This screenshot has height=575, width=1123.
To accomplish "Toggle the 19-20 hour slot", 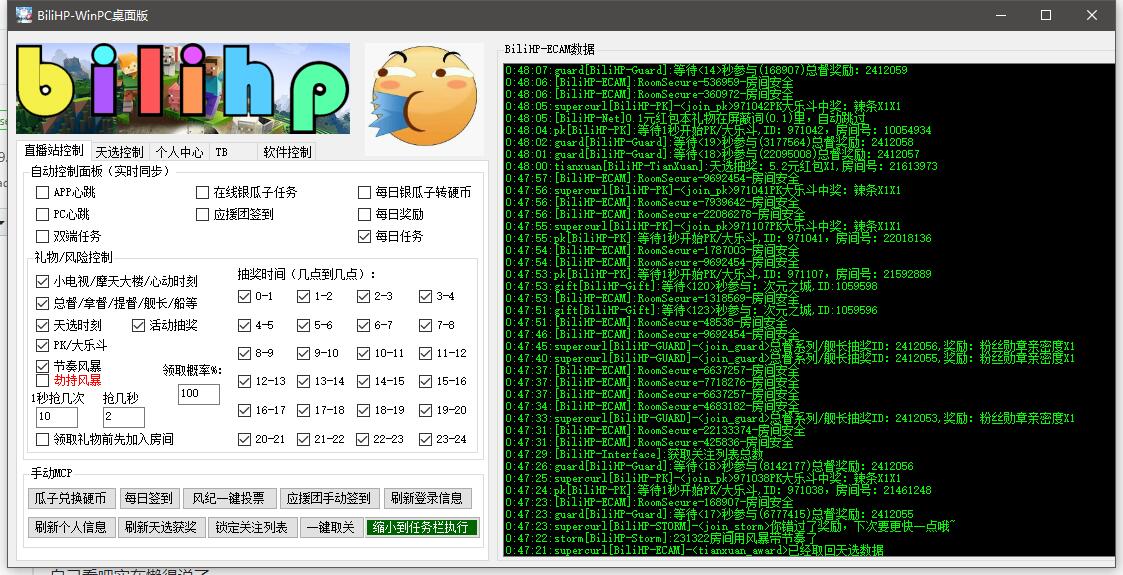I will click(x=425, y=410).
